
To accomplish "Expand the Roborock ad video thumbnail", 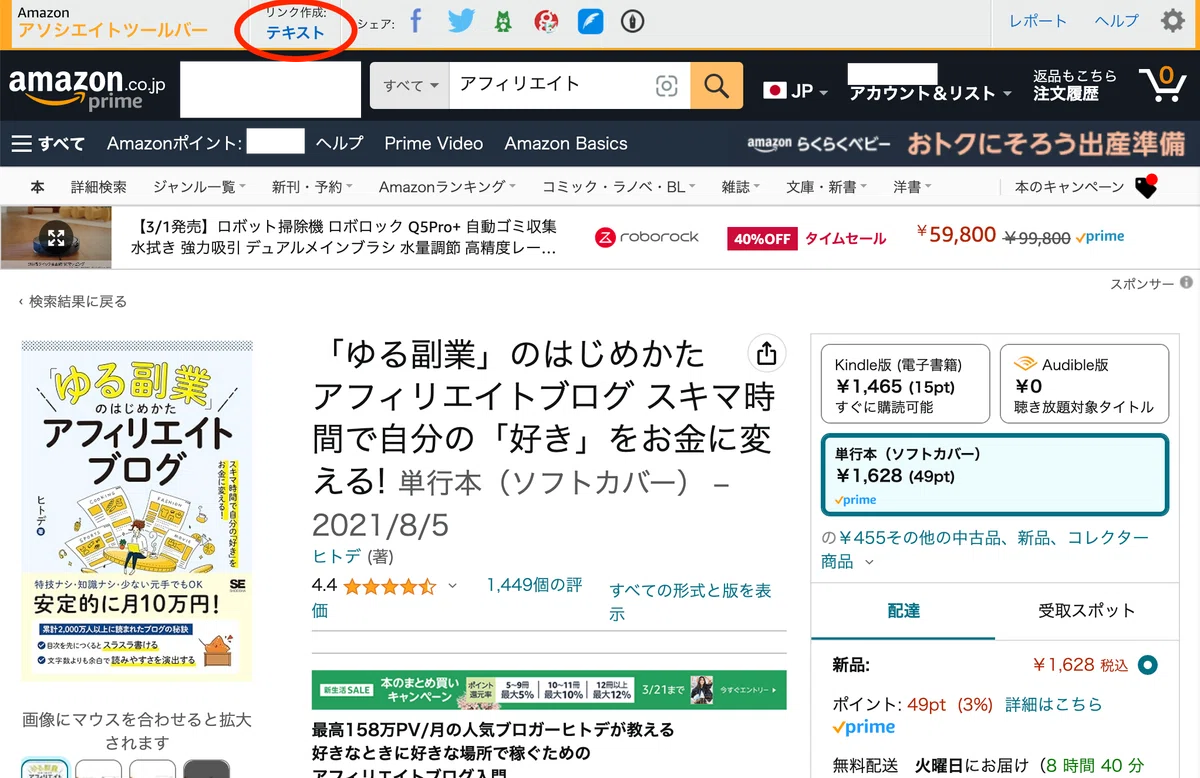I will pyautogui.click(x=56, y=238).
